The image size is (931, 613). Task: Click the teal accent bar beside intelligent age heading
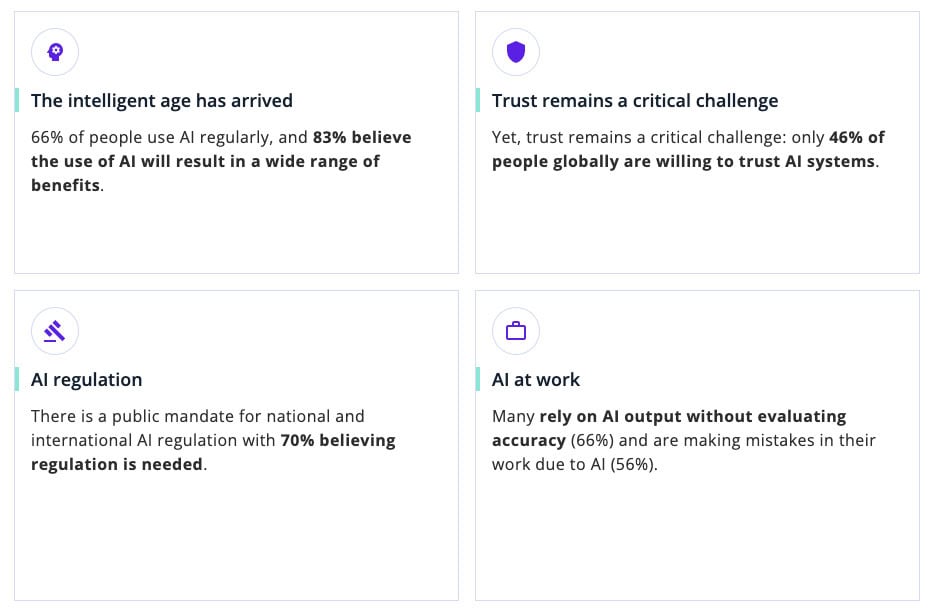tap(17, 100)
